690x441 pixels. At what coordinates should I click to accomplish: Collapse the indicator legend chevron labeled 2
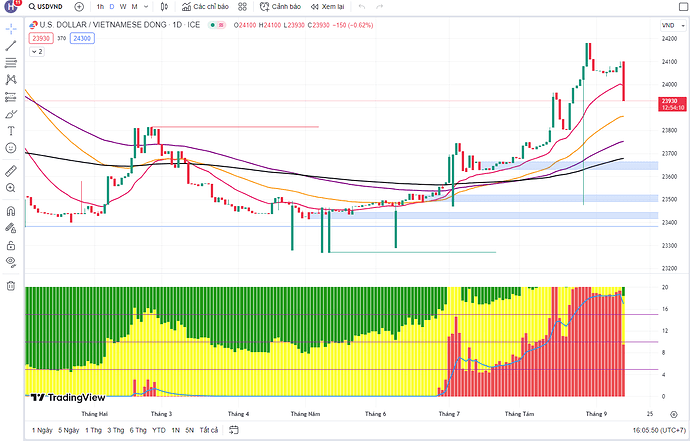[x=37, y=51]
